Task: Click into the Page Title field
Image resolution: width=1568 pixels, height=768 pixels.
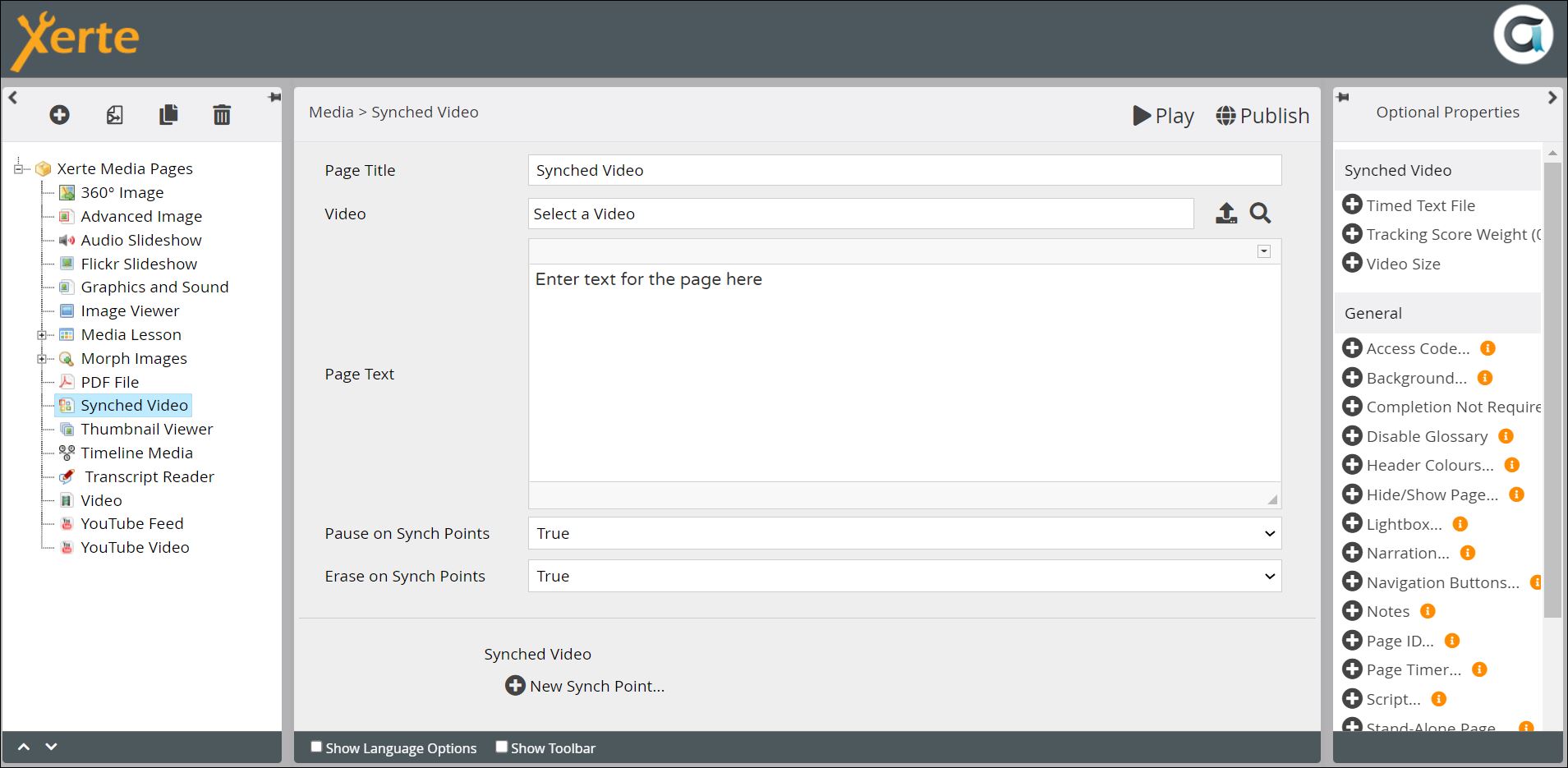Action: tap(904, 170)
